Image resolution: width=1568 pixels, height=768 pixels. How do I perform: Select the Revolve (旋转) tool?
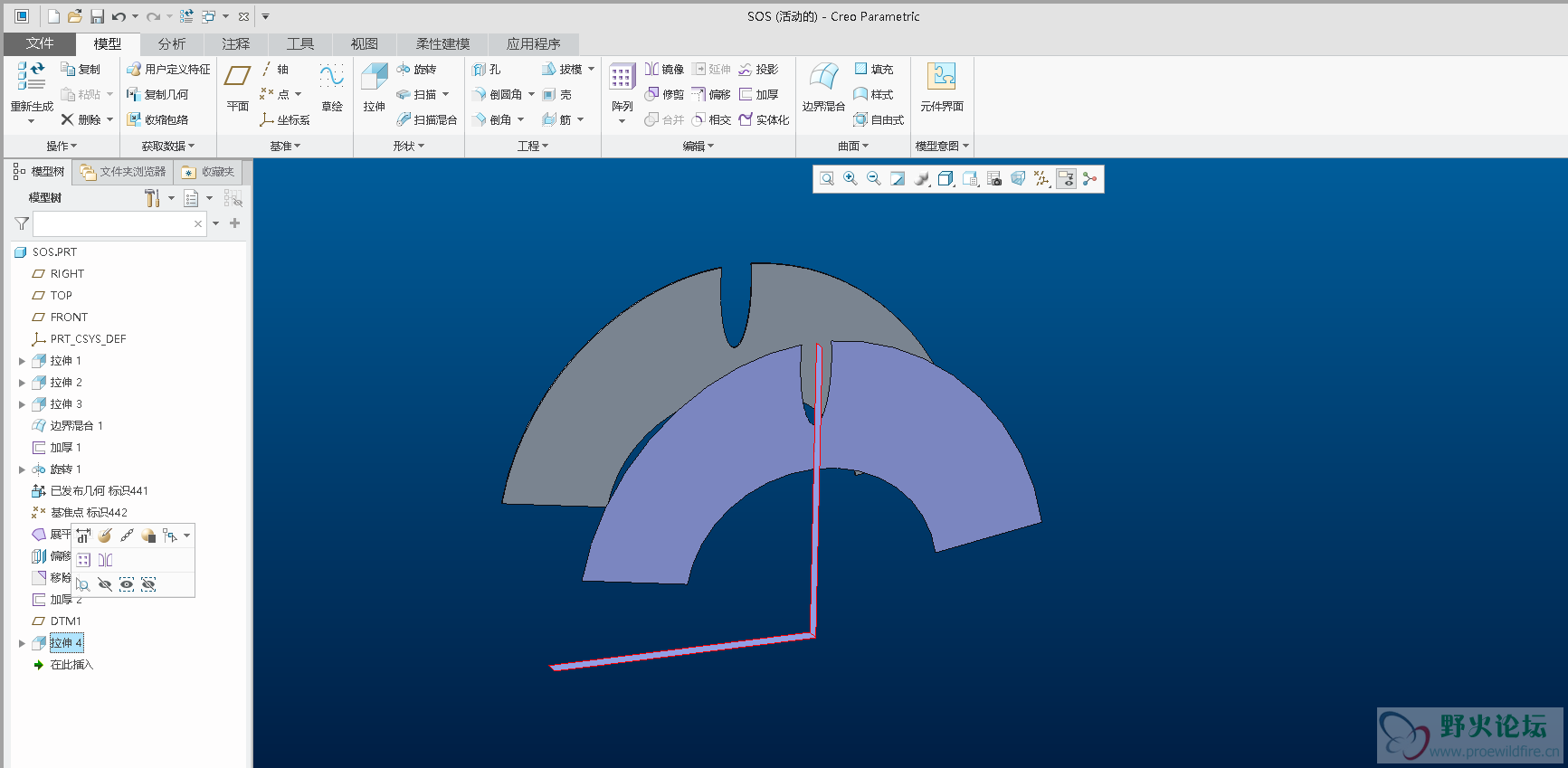(x=416, y=69)
